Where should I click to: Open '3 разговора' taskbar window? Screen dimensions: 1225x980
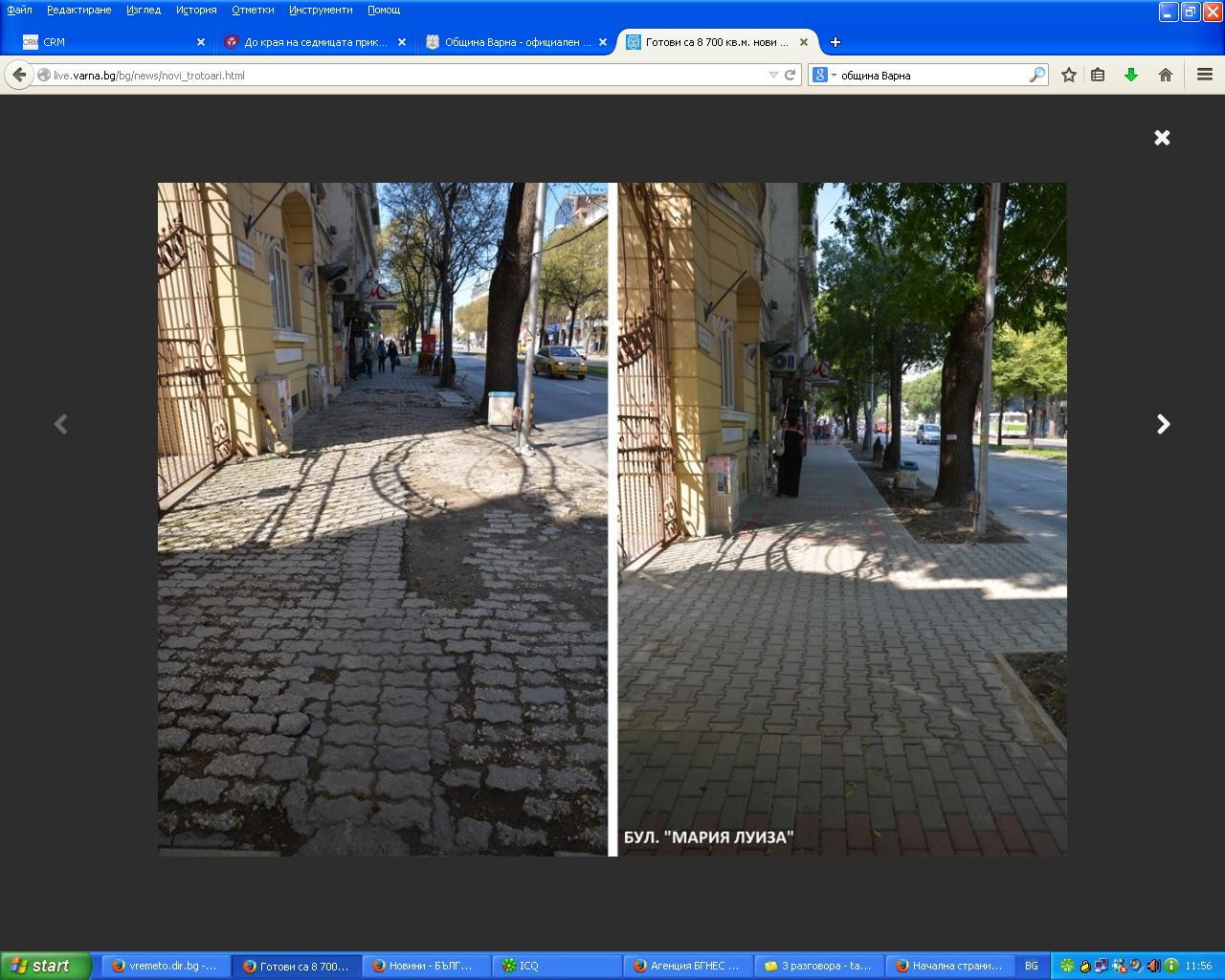(x=818, y=966)
